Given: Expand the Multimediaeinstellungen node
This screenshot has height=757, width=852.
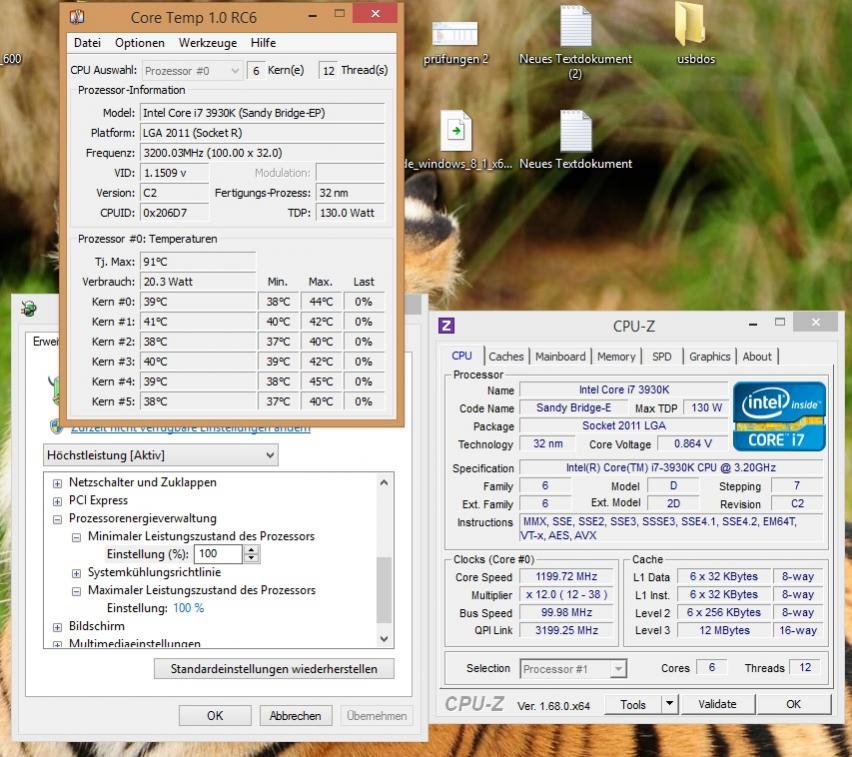Looking at the screenshot, I should pyautogui.click(x=57, y=644).
